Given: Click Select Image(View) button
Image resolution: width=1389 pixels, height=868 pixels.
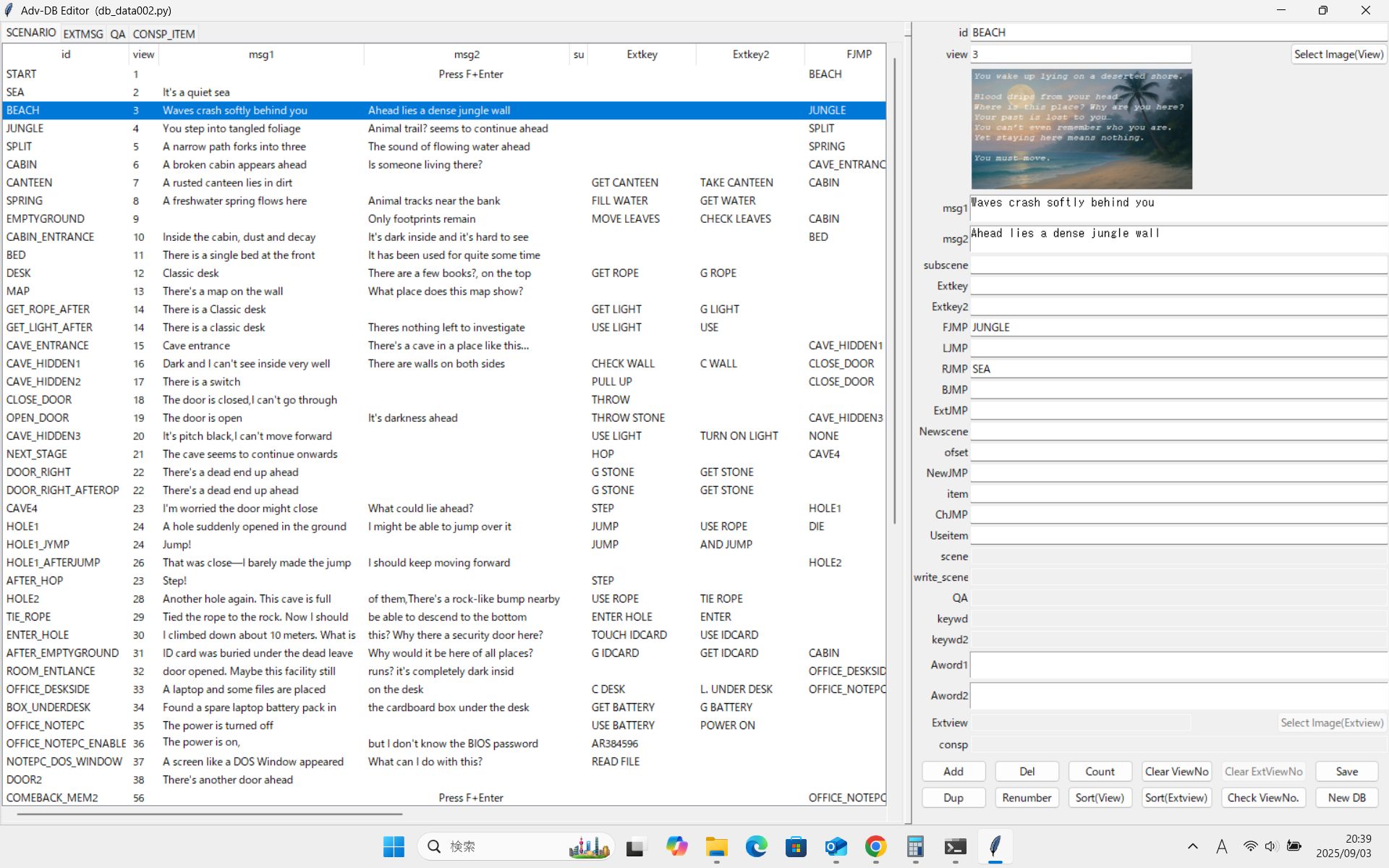Looking at the screenshot, I should point(1338,54).
